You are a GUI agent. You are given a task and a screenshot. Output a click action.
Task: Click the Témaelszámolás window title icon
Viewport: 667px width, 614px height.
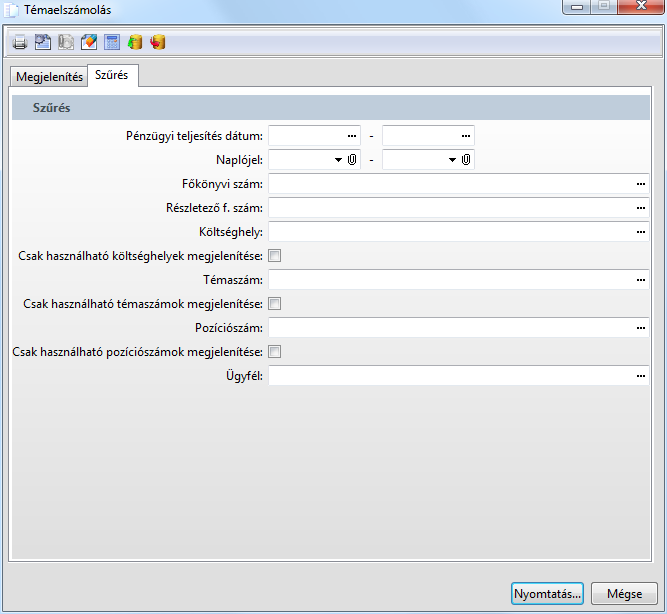click(x=11, y=10)
